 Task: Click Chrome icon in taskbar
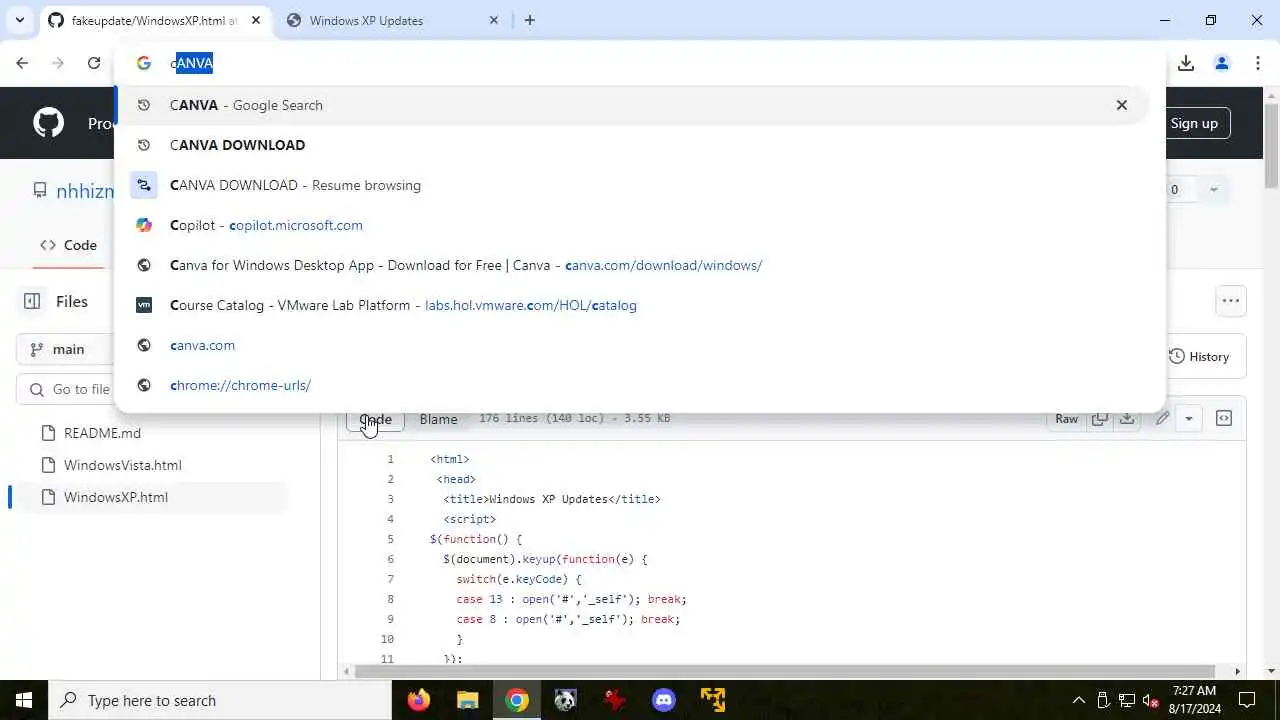click(x=517, y=700)
